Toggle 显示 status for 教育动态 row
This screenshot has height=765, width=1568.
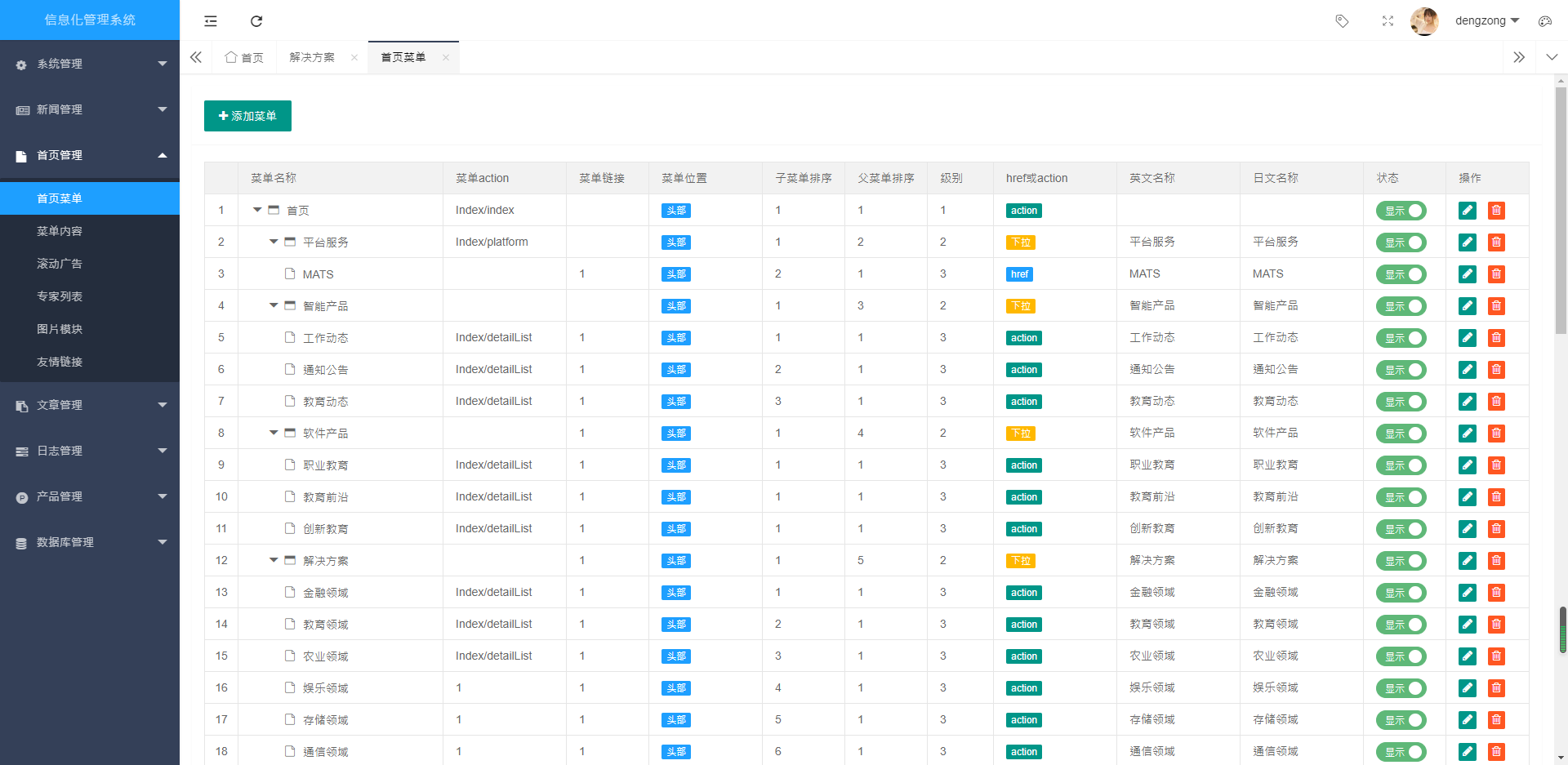click(1401, 402)
